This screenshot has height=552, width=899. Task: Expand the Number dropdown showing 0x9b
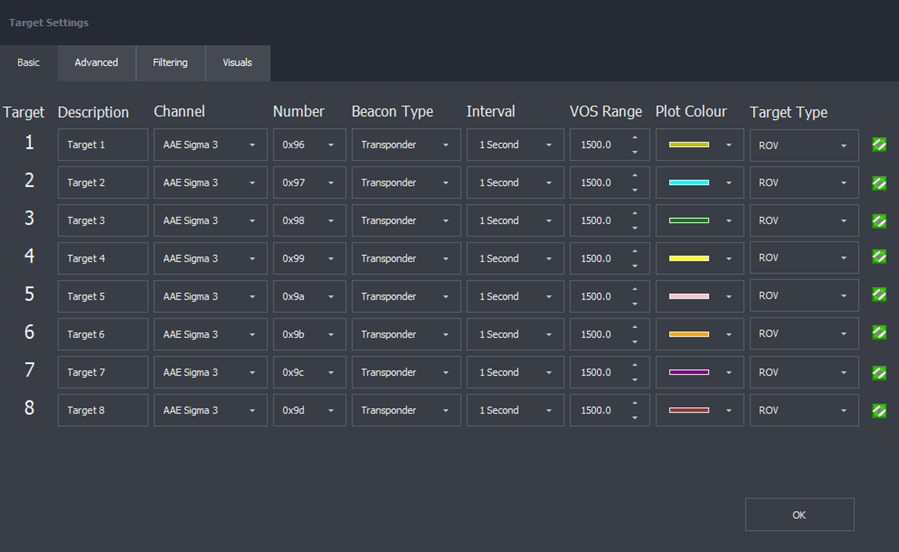[x=309, y=335]
